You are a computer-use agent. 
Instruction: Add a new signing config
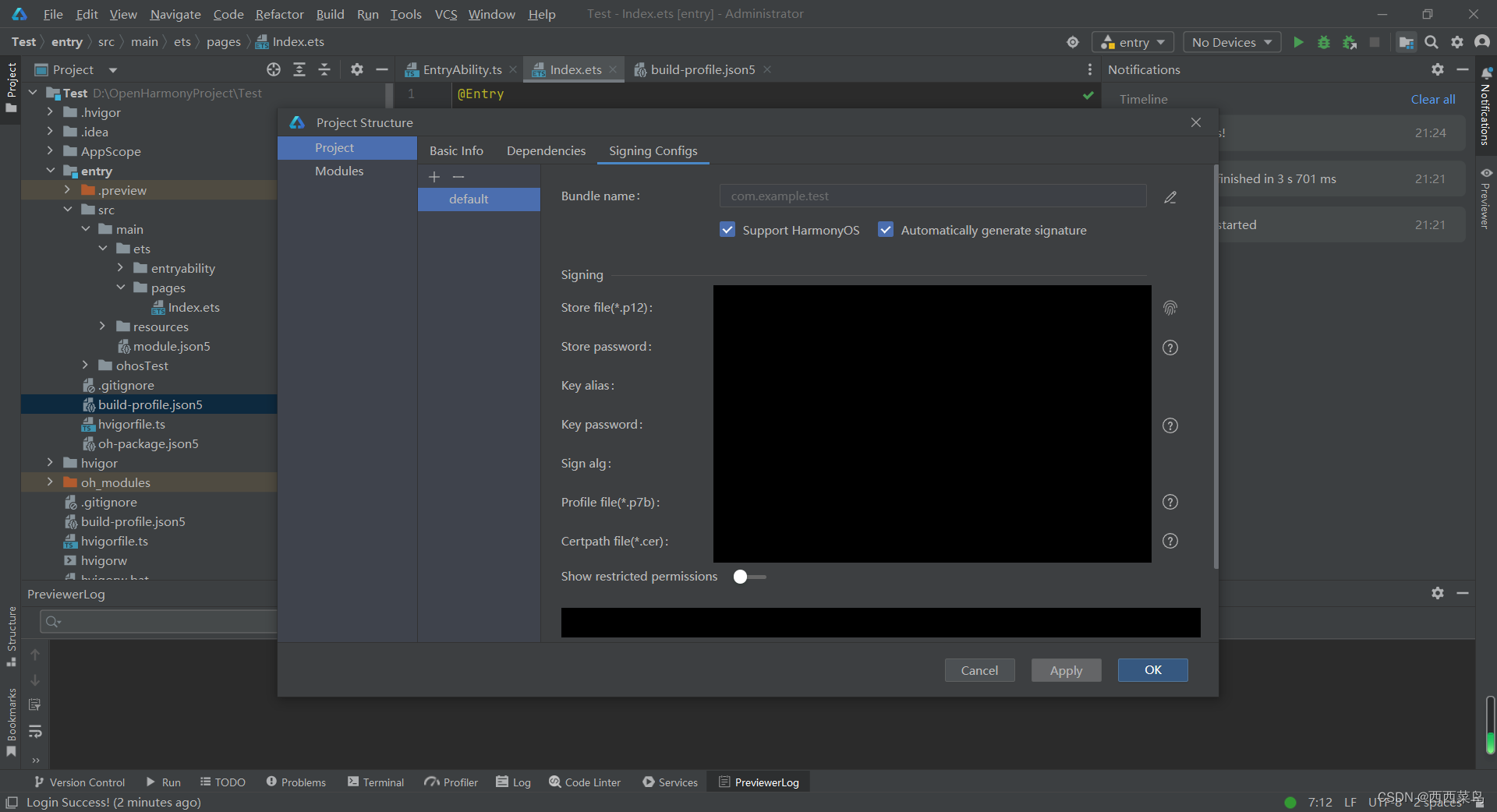(x=434, y=177)
